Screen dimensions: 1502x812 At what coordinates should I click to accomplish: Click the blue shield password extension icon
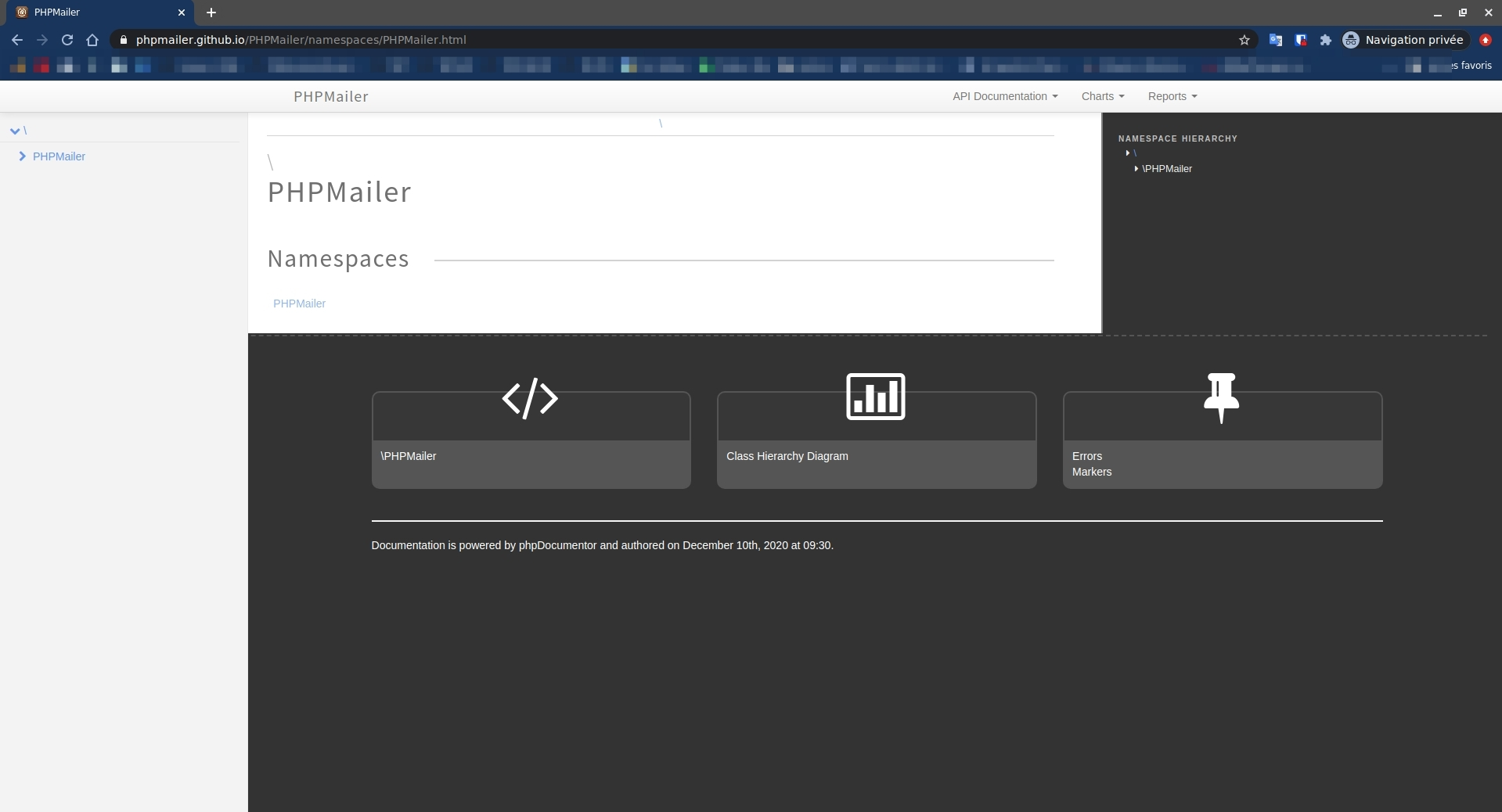click(1301, 40)
